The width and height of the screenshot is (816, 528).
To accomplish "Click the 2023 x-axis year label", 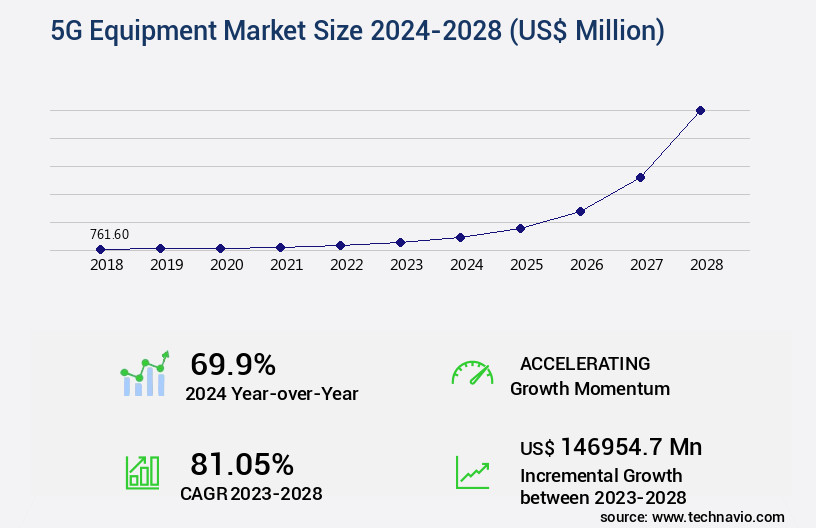I will click(x=406, y=266).
